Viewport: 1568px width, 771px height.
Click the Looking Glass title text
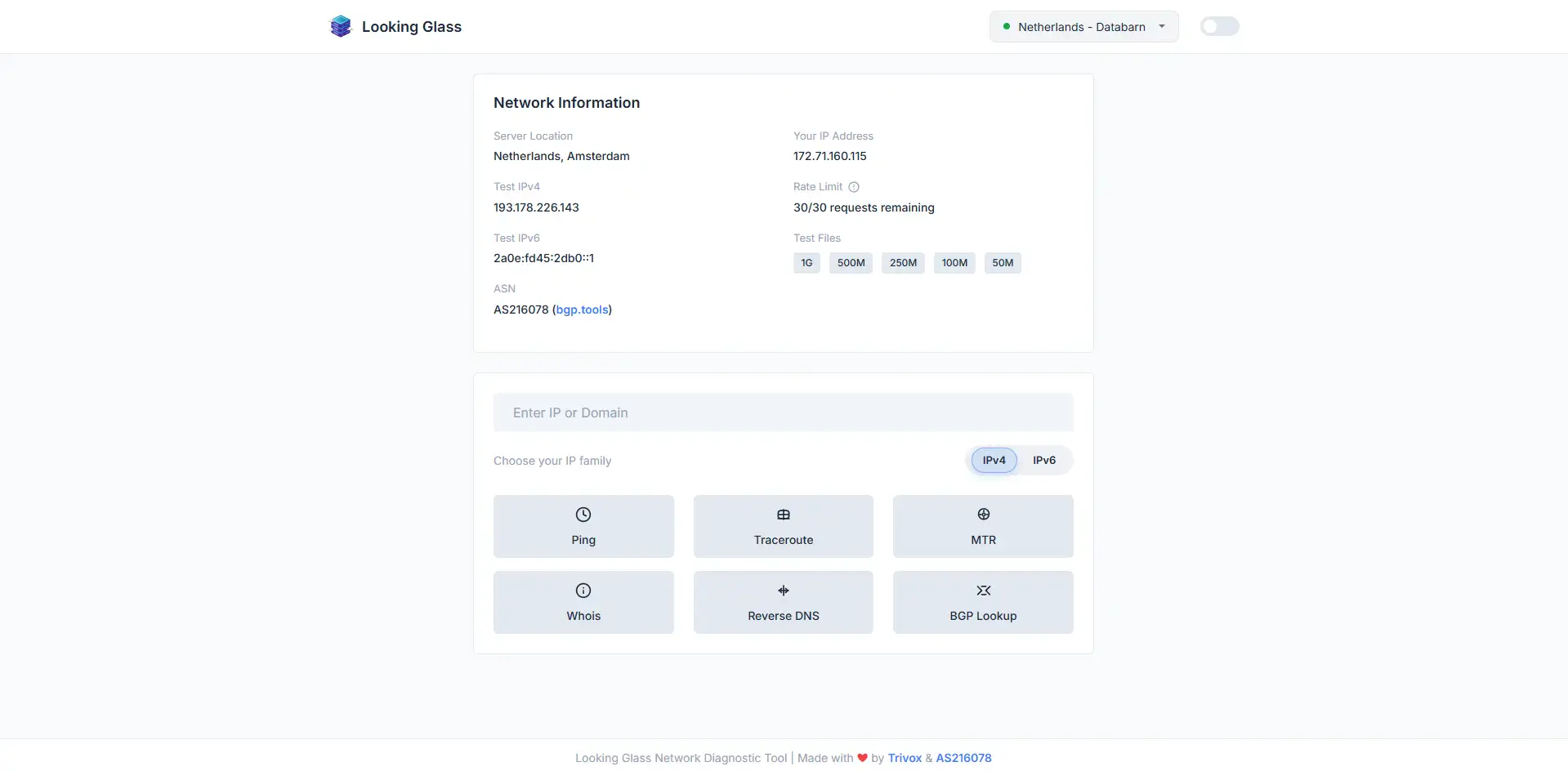point(412,27)
